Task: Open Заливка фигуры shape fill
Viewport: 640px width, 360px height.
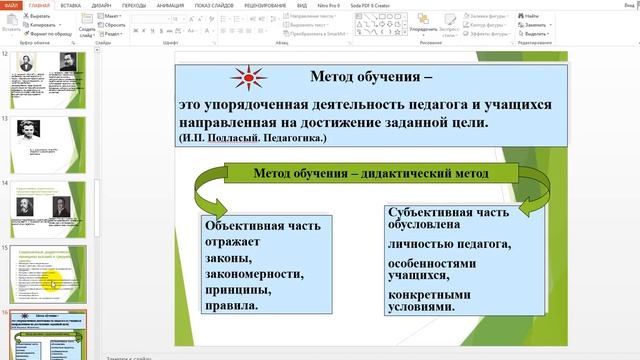Action: point(486,16)
